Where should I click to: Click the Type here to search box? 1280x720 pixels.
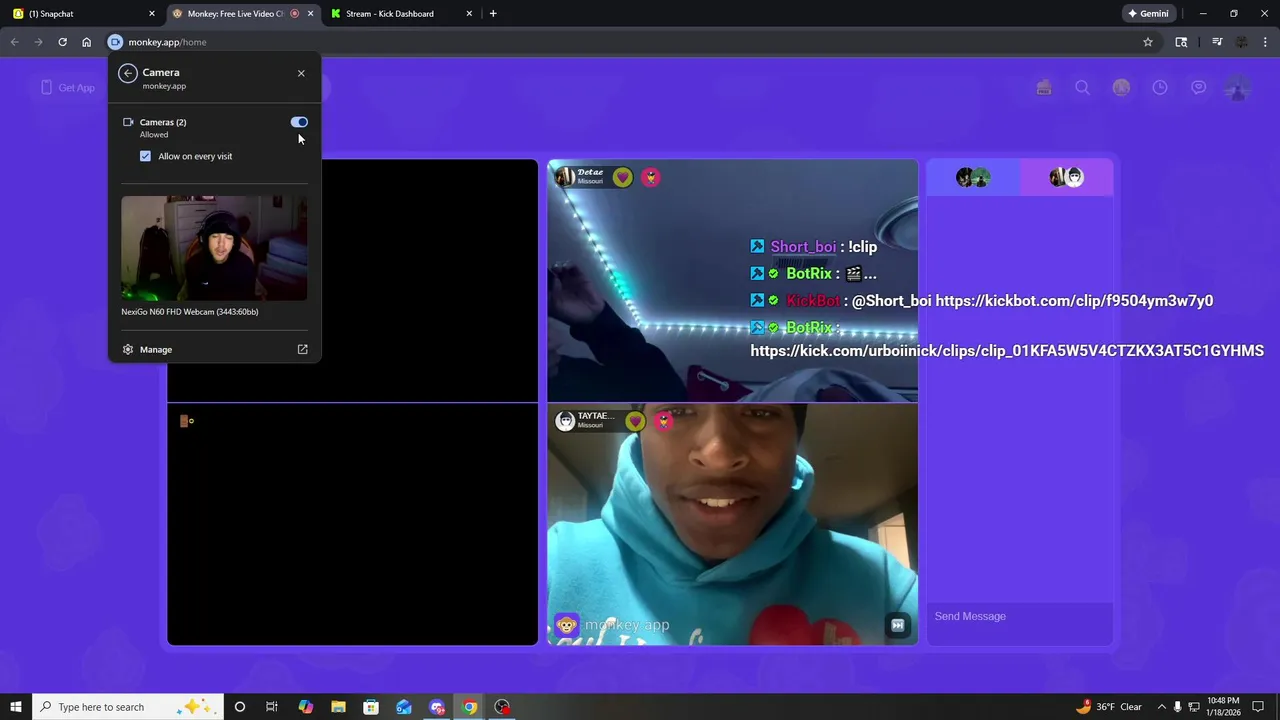tap(127, 707)
